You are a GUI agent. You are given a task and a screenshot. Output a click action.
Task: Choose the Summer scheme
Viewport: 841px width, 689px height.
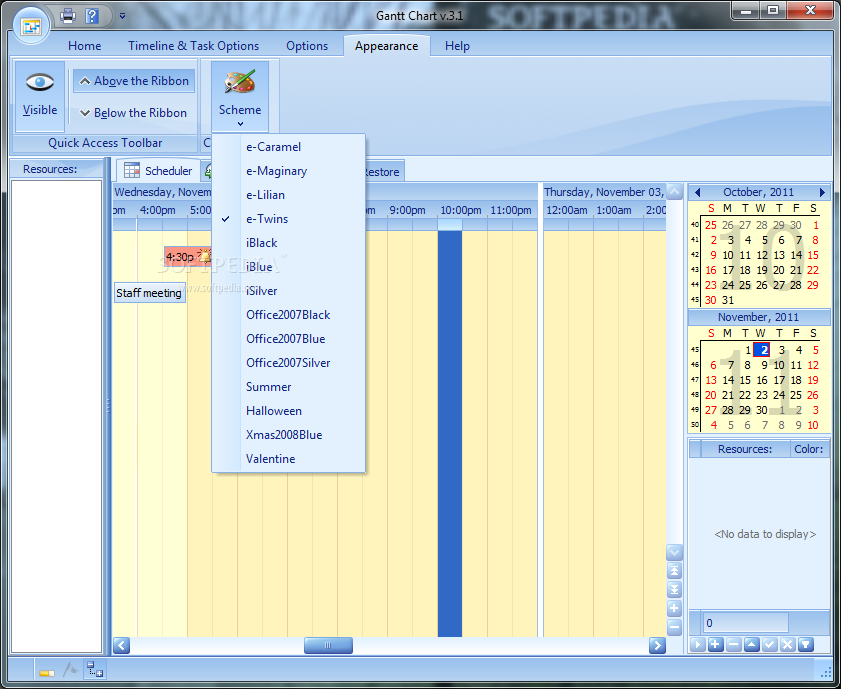point(289,387)
